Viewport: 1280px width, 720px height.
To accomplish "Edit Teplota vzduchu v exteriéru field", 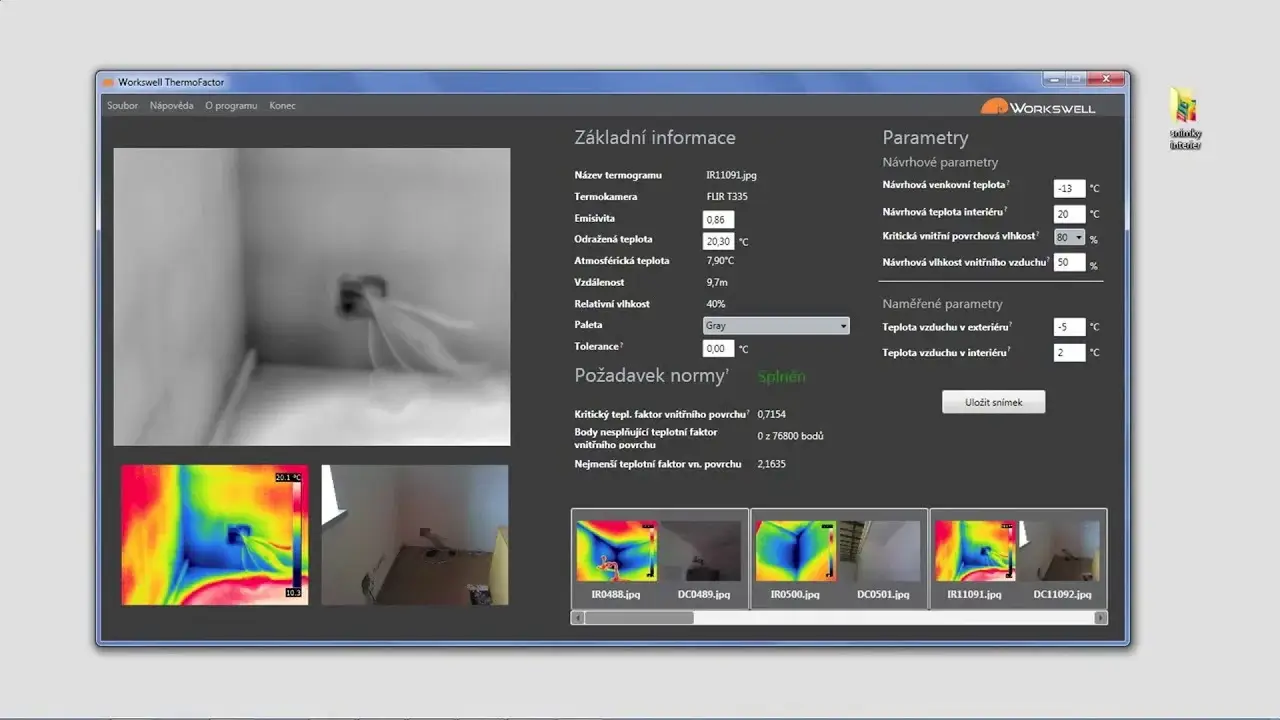I will (x=1070, y=327).
